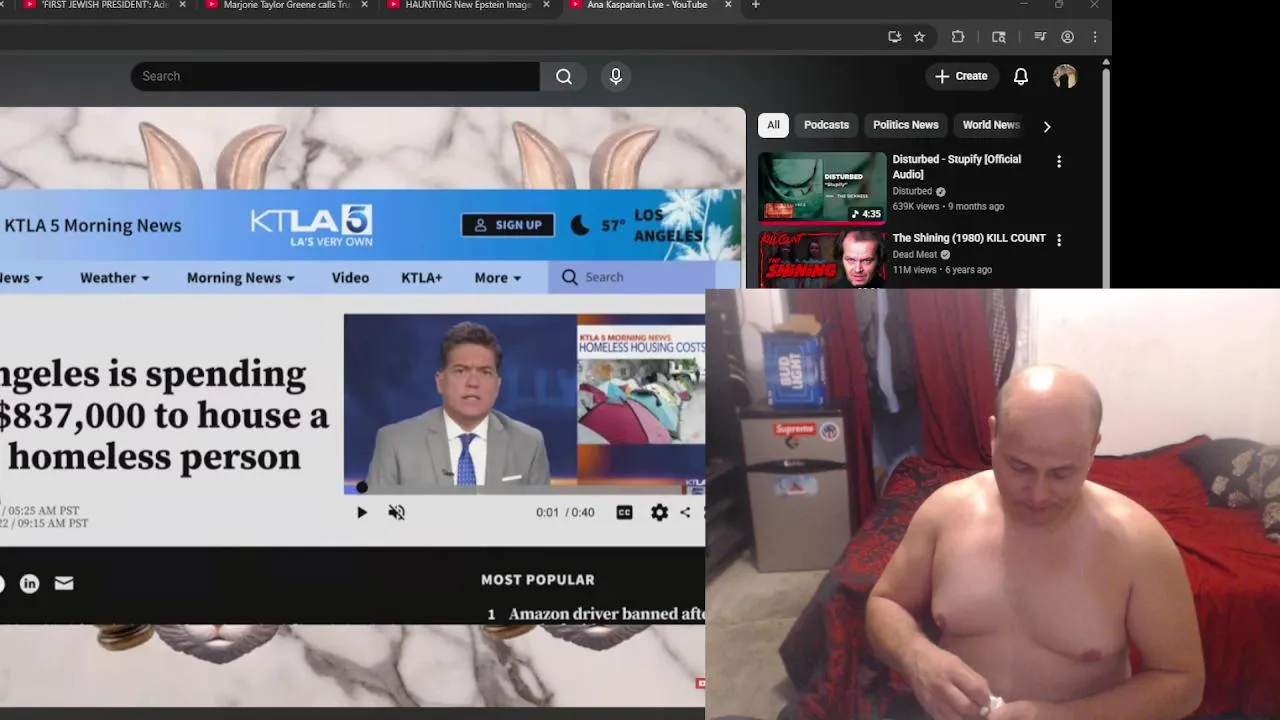Image resolution: width=1280 pixels, height=720 pixels.
Task: Click the MOST POPULAR heading
Action: 537,579
